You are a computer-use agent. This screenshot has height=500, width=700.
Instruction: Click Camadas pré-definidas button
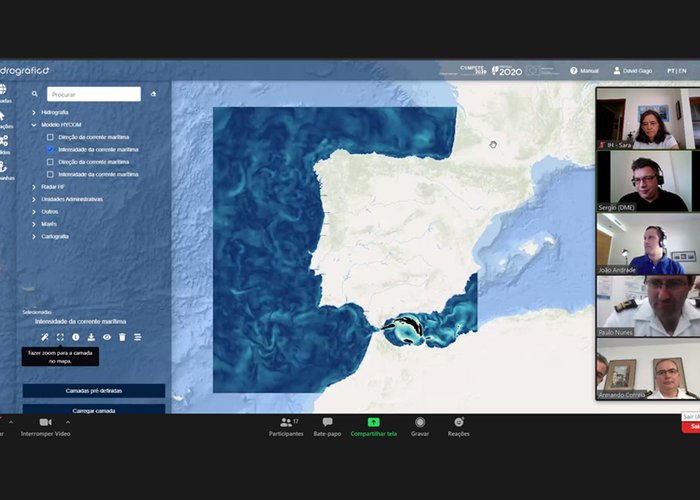94,391
